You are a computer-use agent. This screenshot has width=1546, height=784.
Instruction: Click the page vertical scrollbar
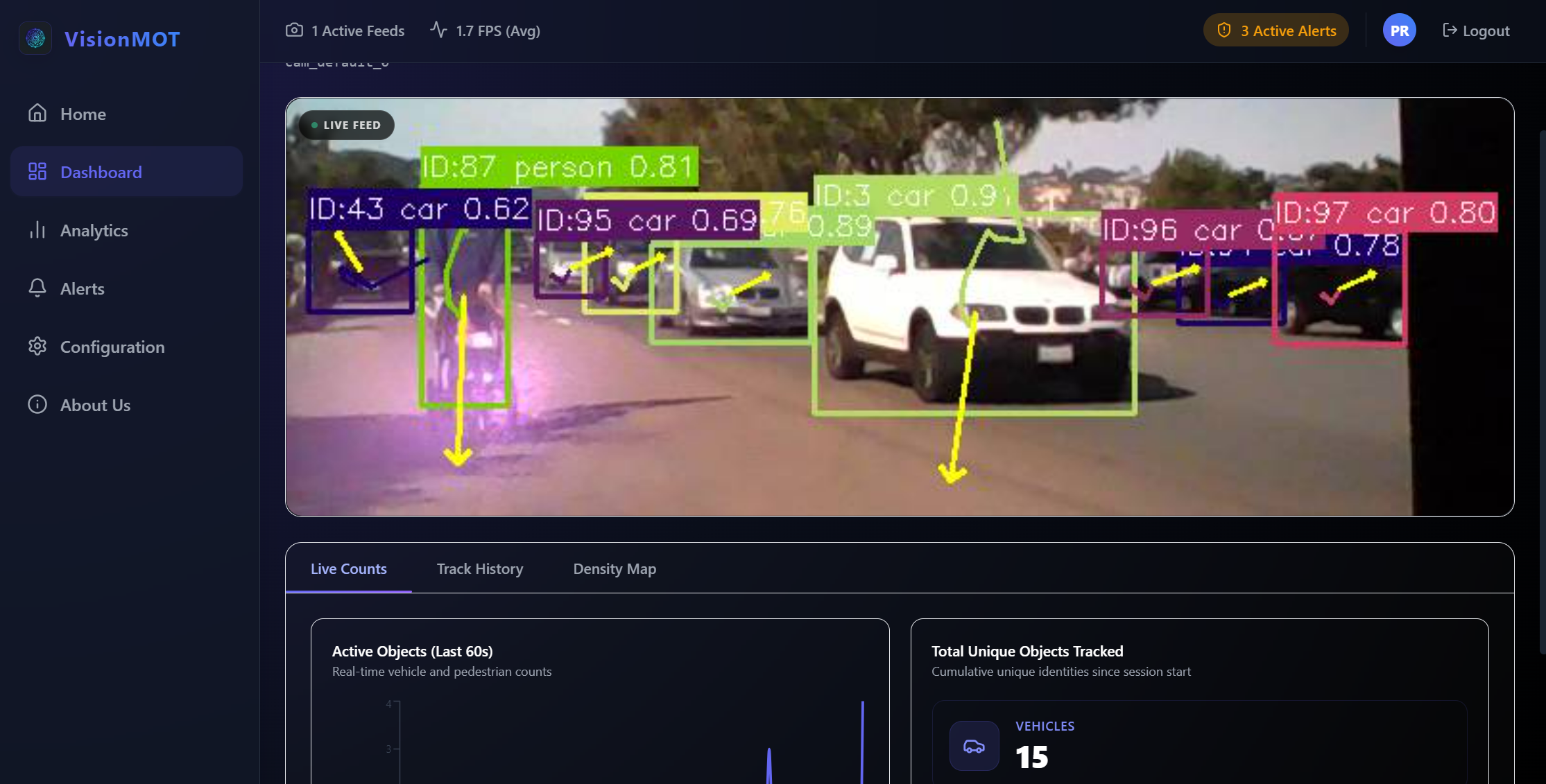click(1542, 392)
